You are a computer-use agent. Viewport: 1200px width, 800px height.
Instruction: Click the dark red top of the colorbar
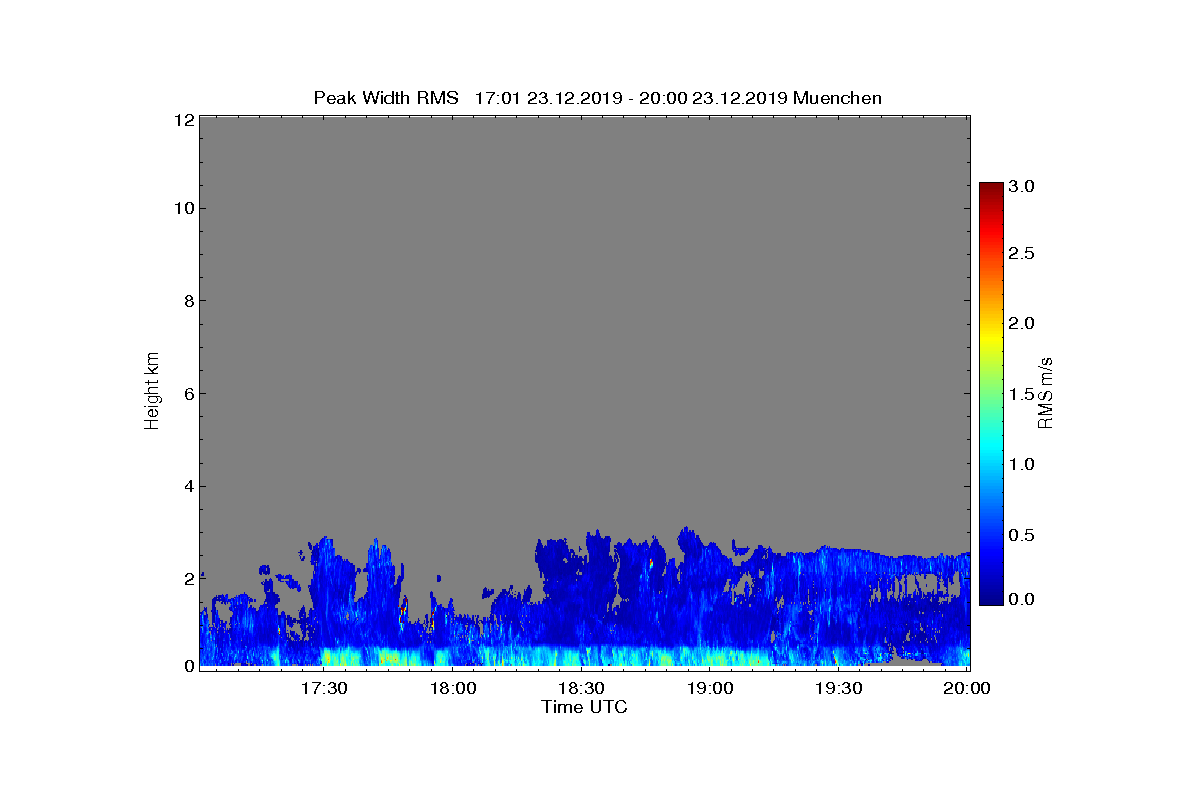tap(991, 189)
